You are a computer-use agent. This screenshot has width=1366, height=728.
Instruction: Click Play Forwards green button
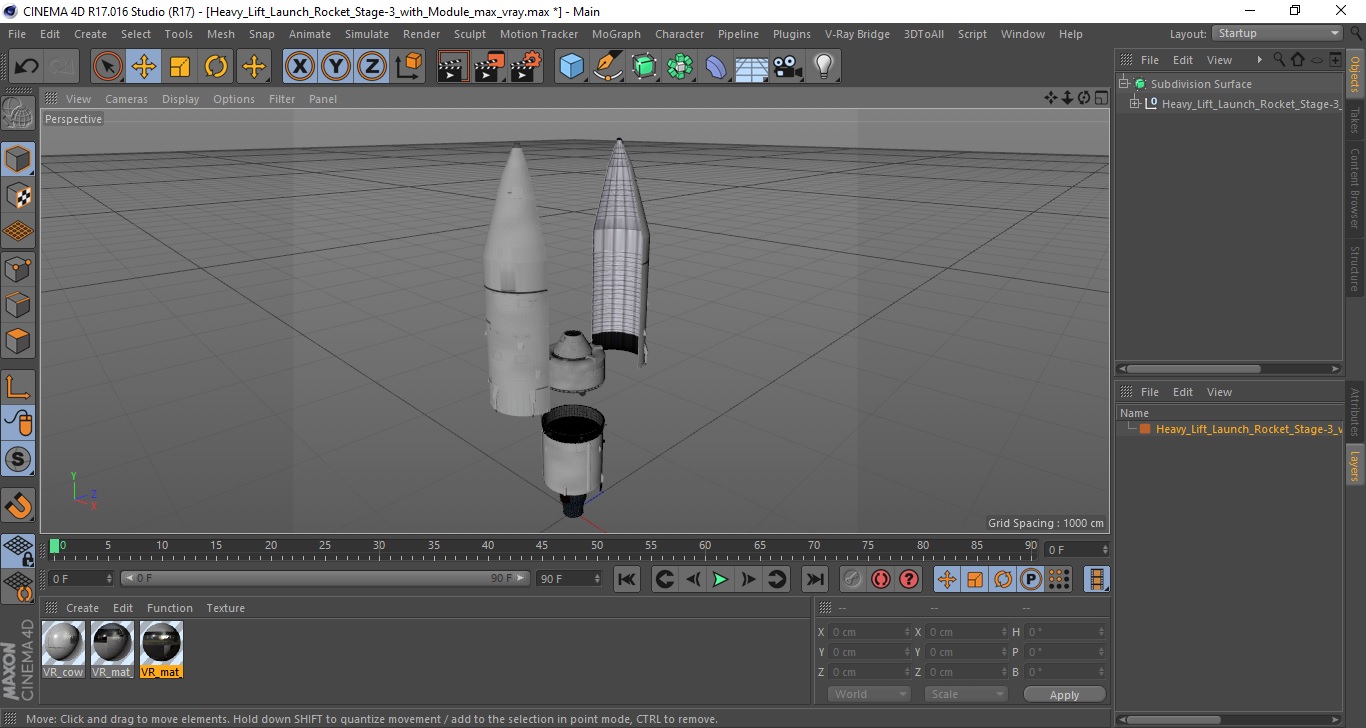click(x=720, y=579)
